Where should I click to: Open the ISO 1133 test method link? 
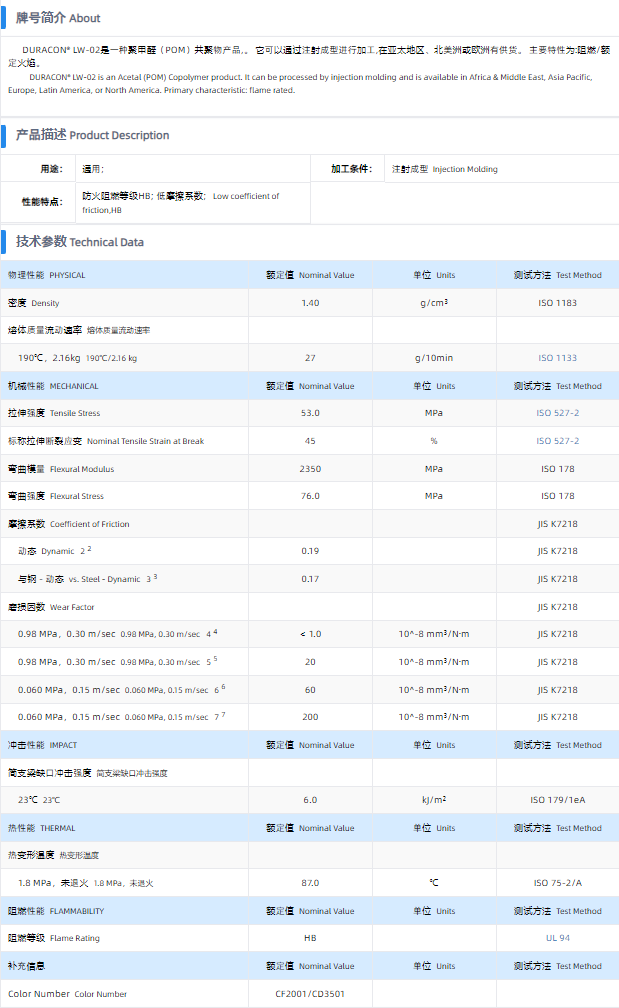(x=558, y=358)
